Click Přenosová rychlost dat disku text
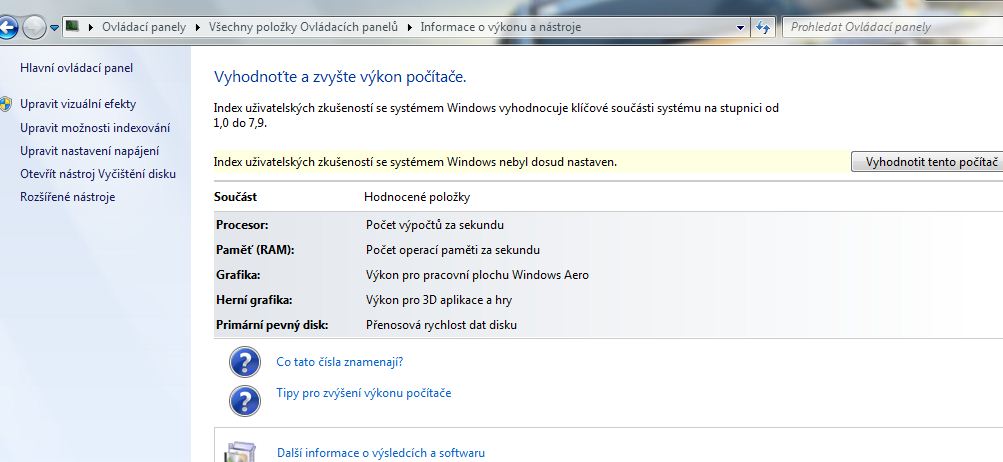Screen dimensions: 1003x462 point(441,325)
